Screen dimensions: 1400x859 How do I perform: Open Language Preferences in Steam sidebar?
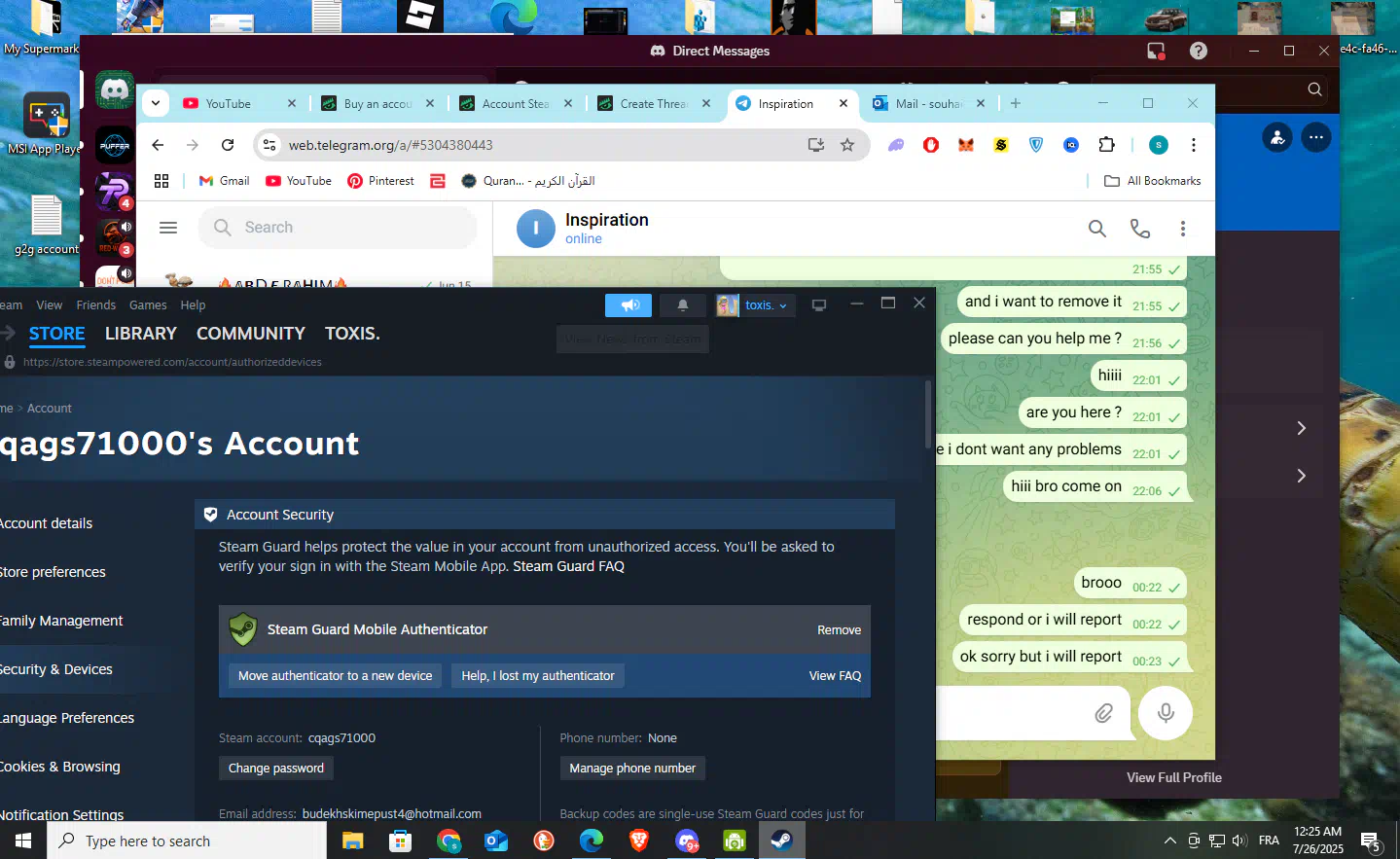(x=67, y=718)
